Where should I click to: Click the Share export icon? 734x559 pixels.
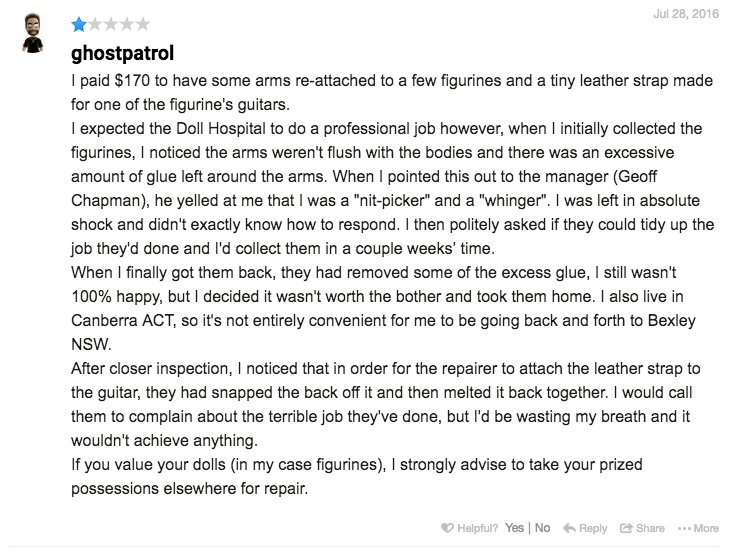click(x=626, y=528)
